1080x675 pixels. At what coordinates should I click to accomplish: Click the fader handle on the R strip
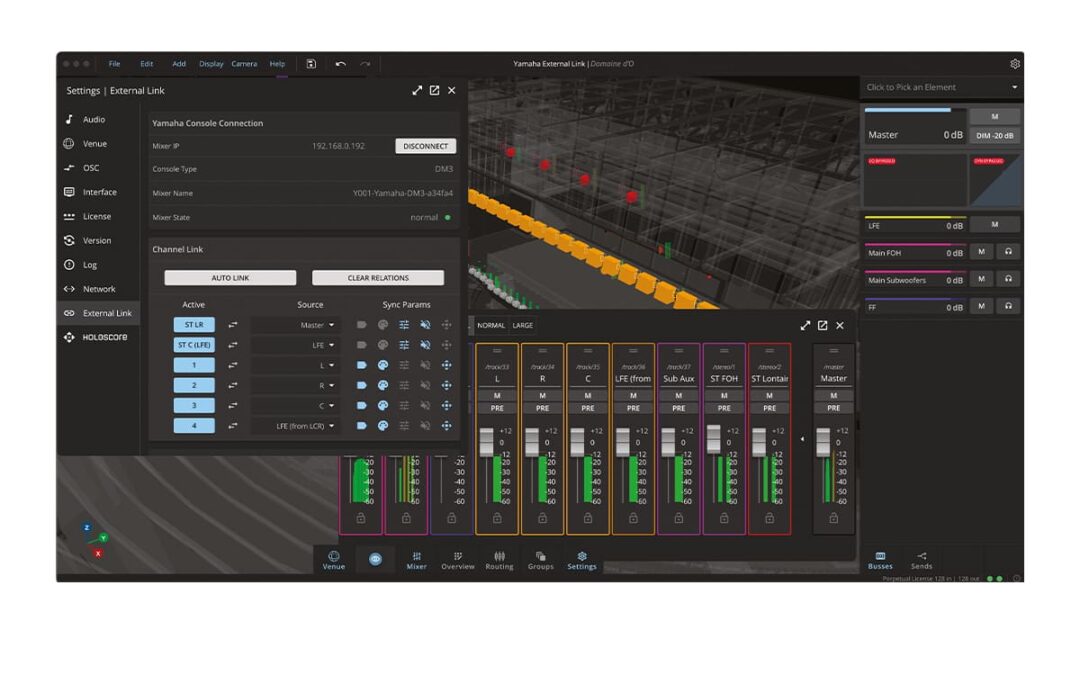532,442
